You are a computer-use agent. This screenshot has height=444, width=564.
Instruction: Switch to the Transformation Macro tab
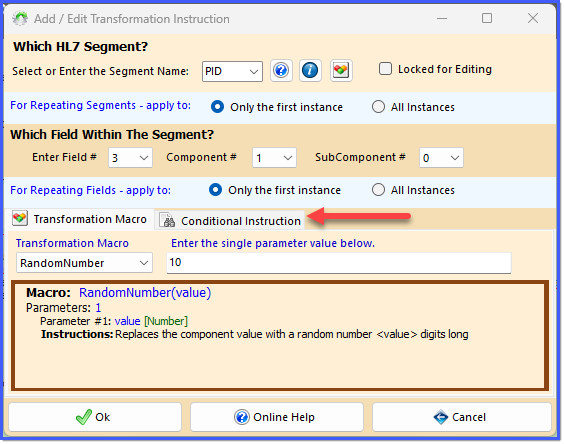click(x=79, y=219)
